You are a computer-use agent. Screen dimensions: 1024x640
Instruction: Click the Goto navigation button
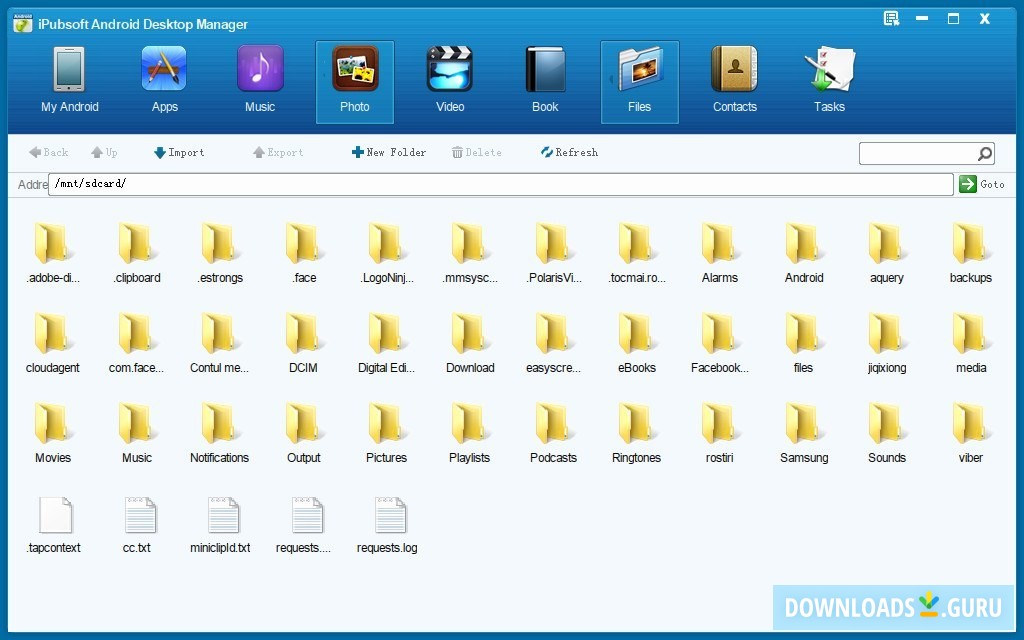[x=976, y=184]
